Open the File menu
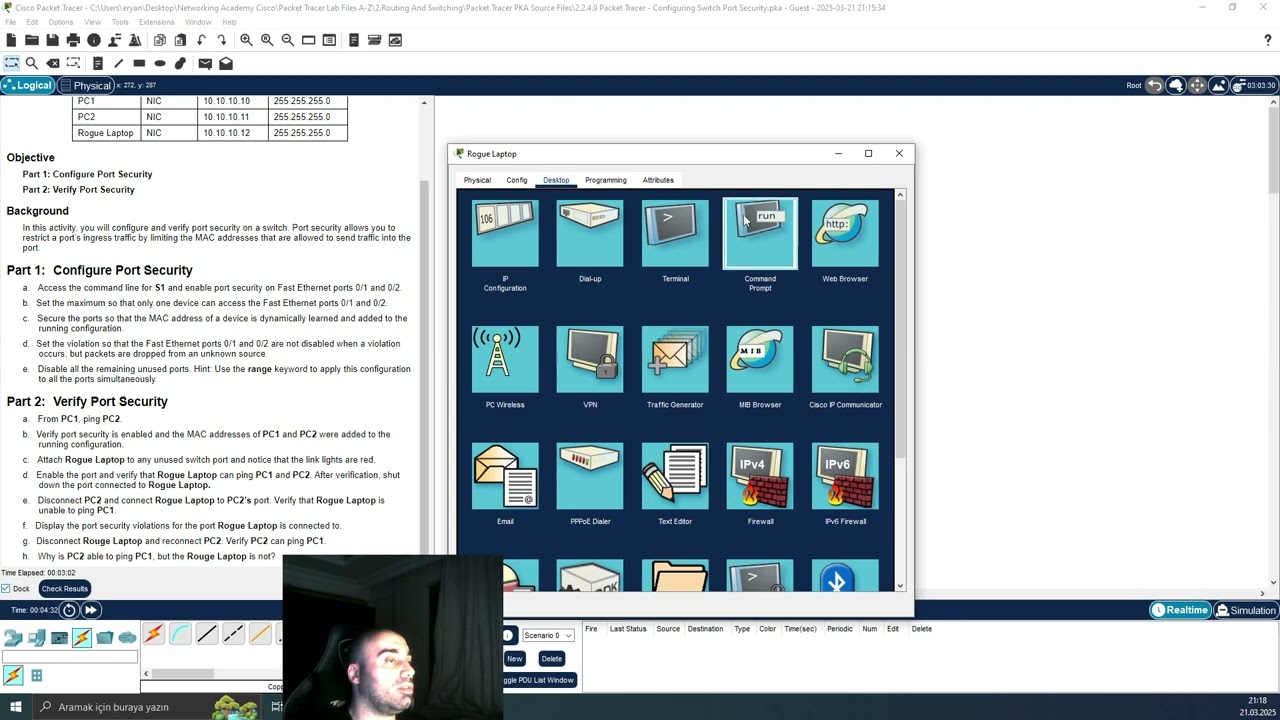 click(11, 22)
